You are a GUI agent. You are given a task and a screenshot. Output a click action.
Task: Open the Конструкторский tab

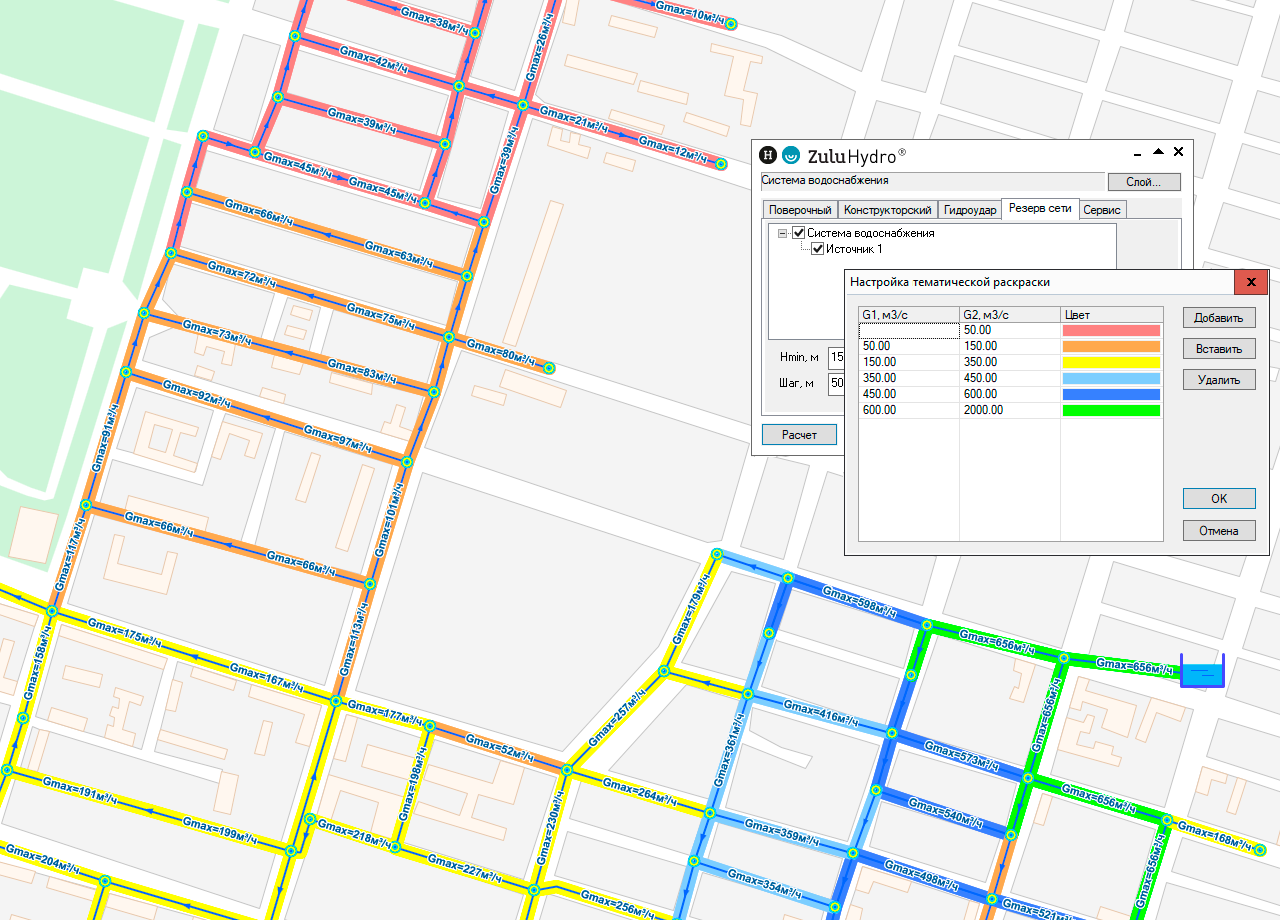click(887, 210)
